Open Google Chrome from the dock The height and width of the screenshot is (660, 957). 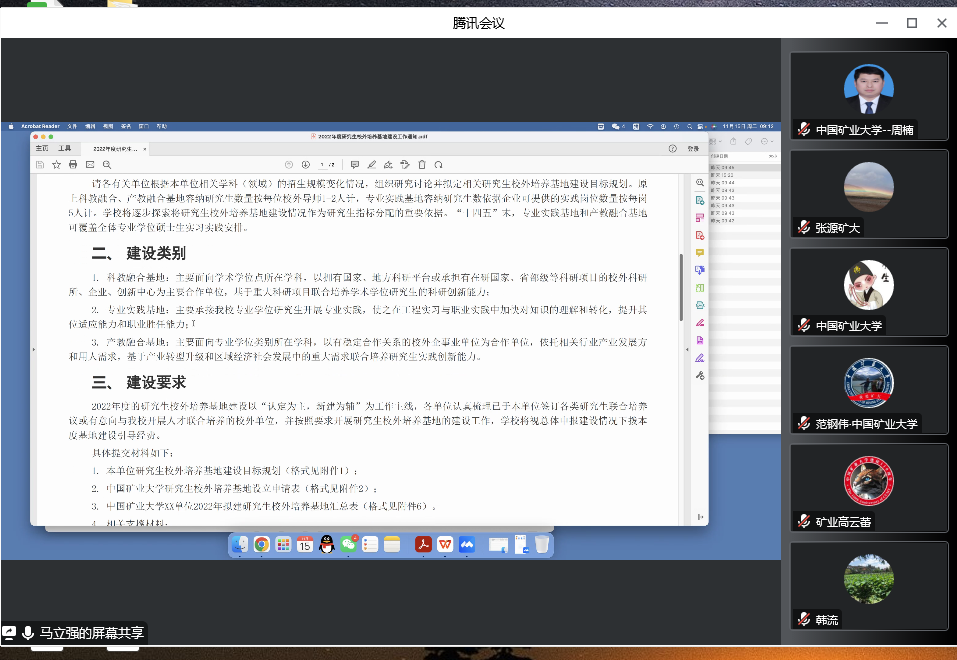(x=261, y=544)
